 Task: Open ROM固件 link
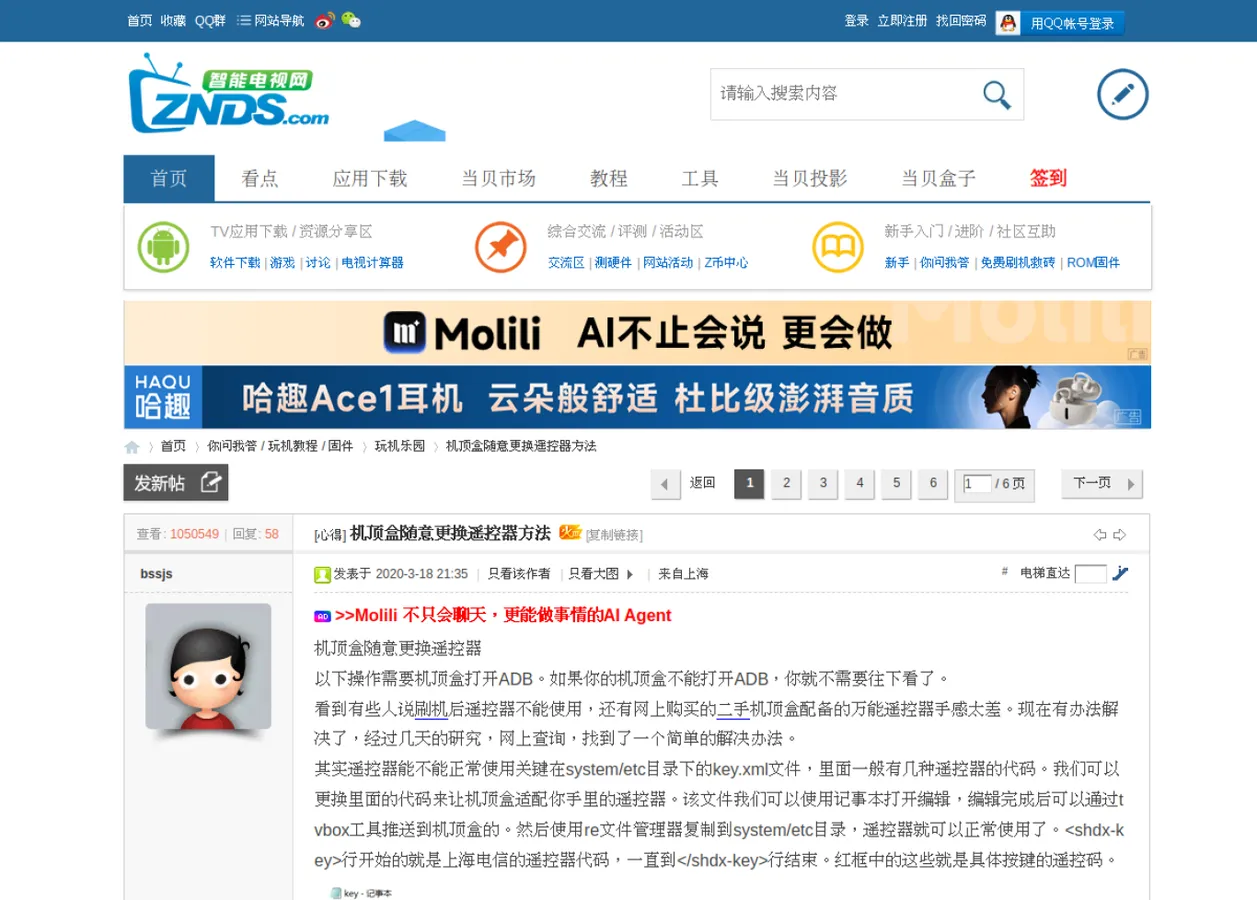click(1093, 263)
